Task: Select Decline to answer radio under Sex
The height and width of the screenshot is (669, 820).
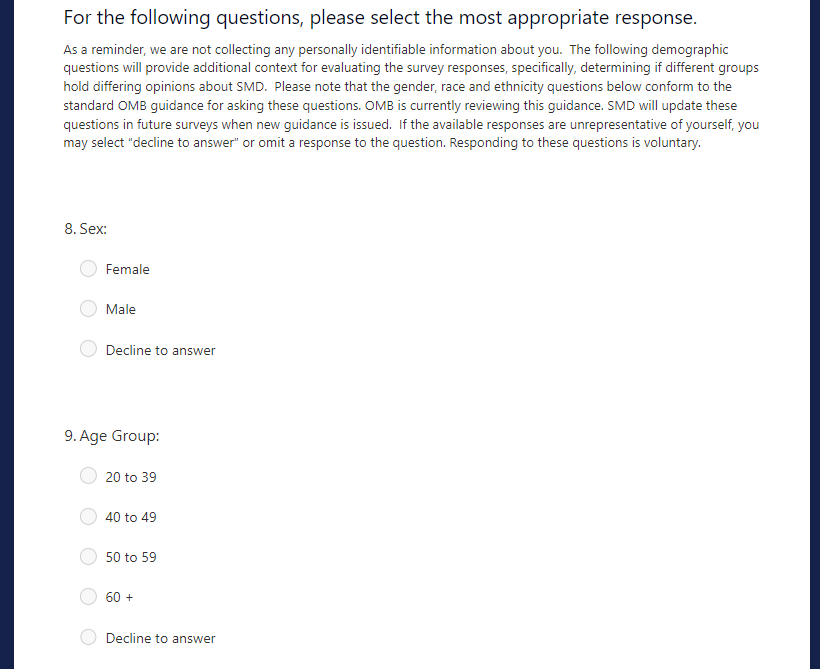Action: point(89,349)
